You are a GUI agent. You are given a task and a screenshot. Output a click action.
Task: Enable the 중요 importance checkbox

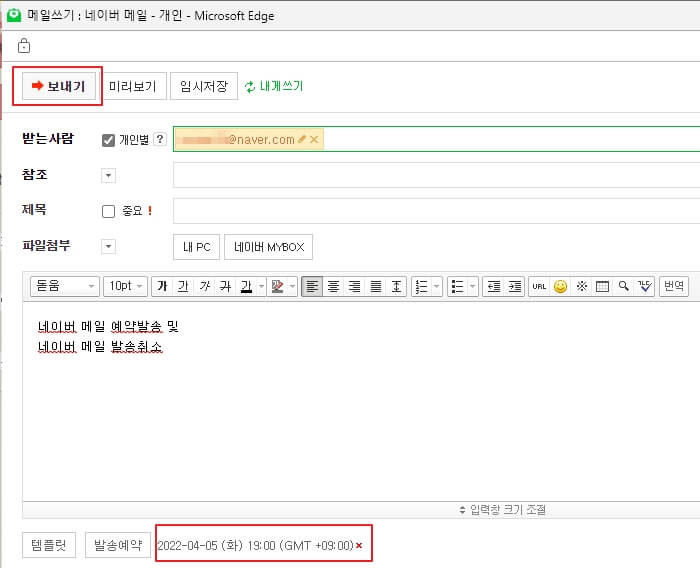108,211
